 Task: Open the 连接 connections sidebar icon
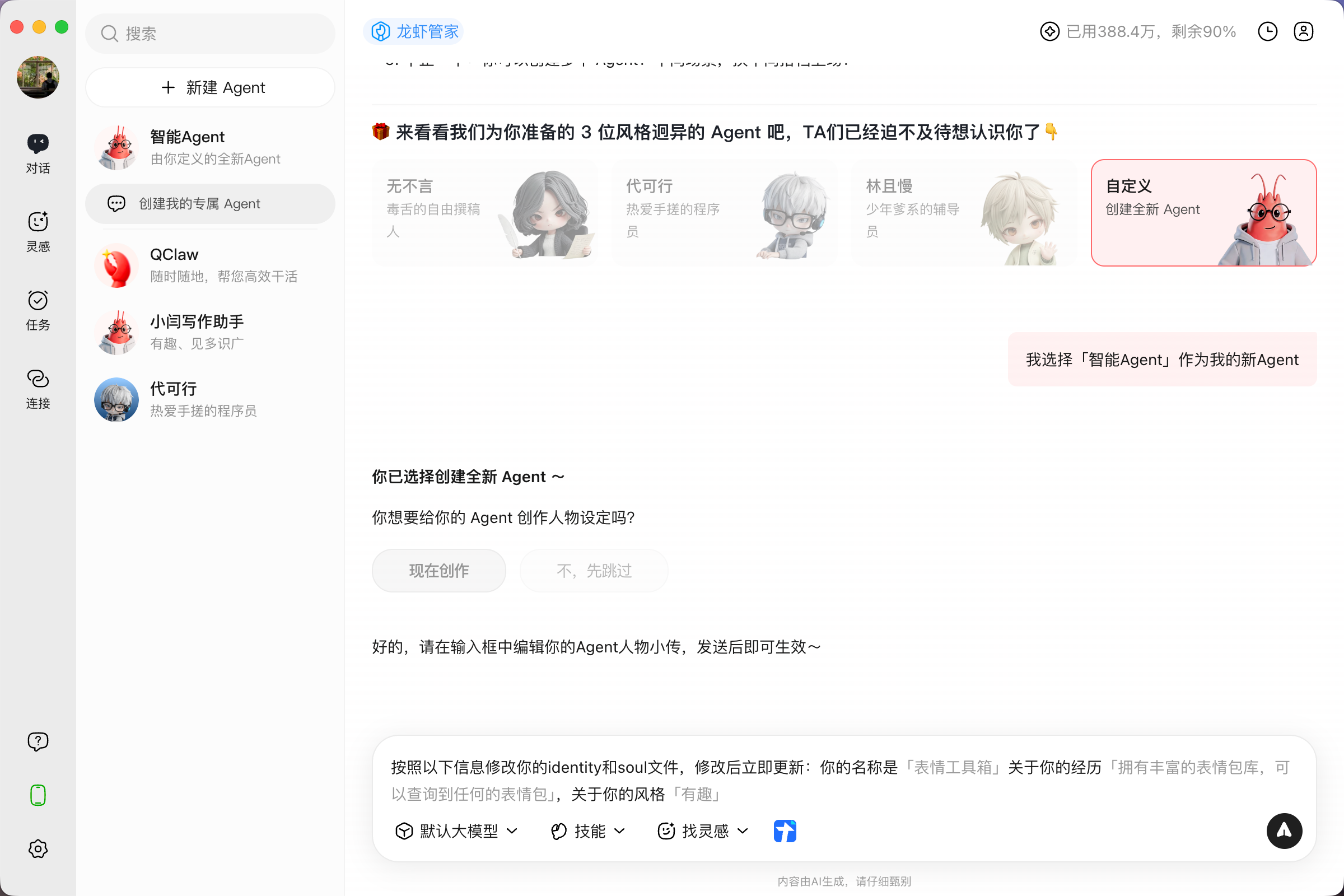tap(38, 388)
